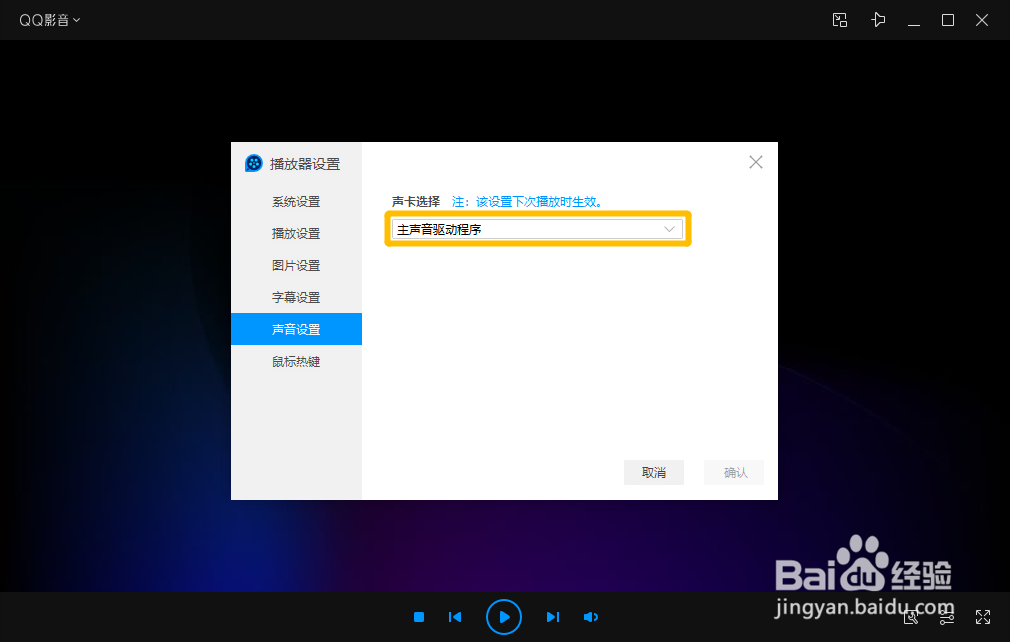
Task: Start playback with the round play button
Action: (504, 617)
